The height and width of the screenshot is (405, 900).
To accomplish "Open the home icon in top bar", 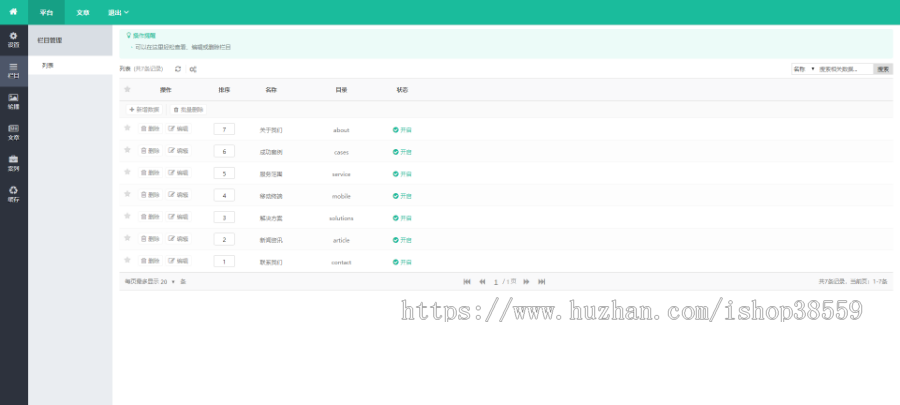I will pyautogui.click(x=13, y=11).
